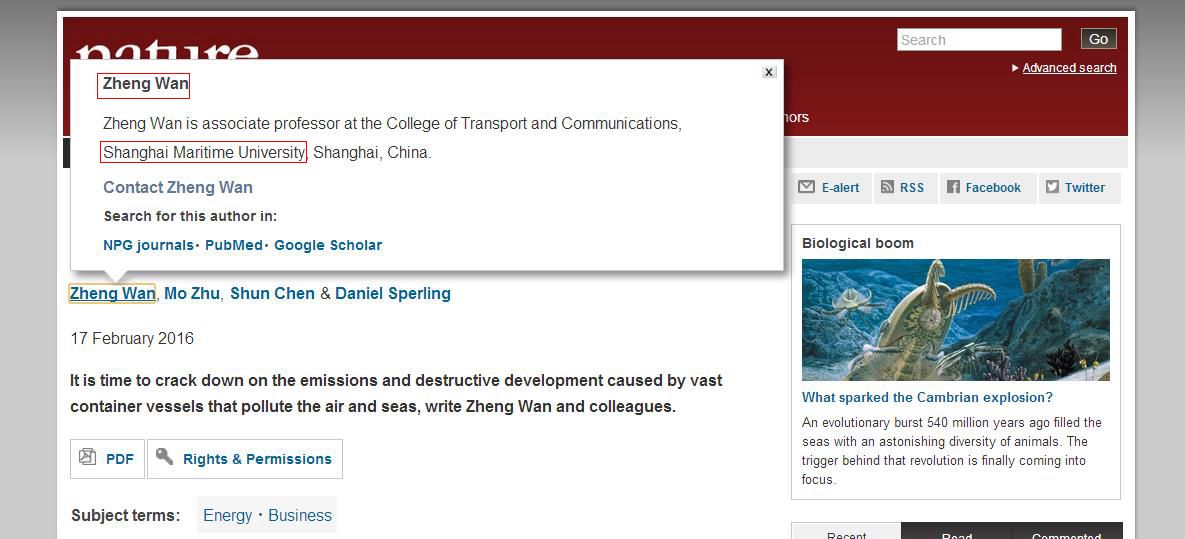Click the PDF document icon
Screen dimensions: 1185x539
pos(88,458)
